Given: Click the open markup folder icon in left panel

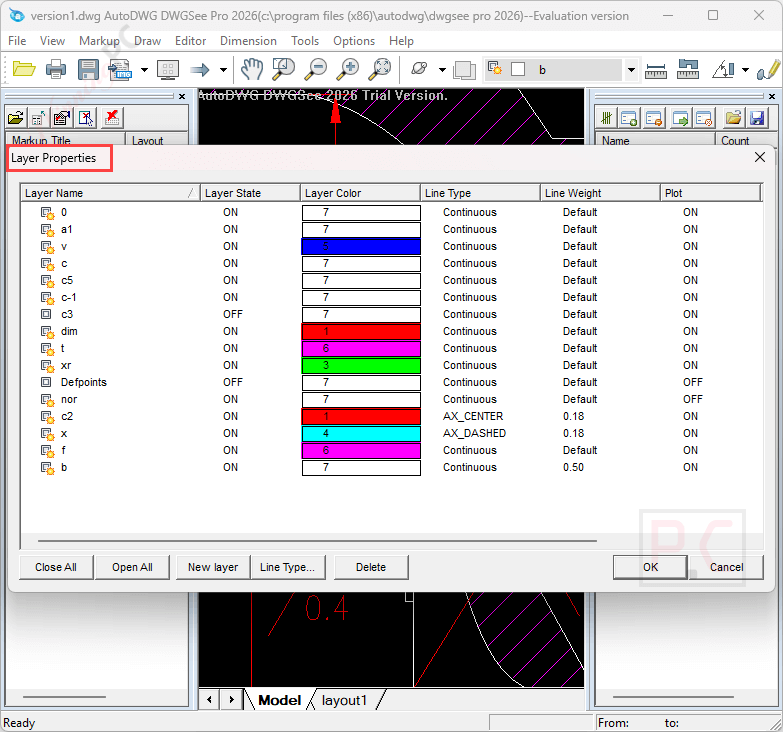Looking at the screenshot, I should click(x=16, y=118).
